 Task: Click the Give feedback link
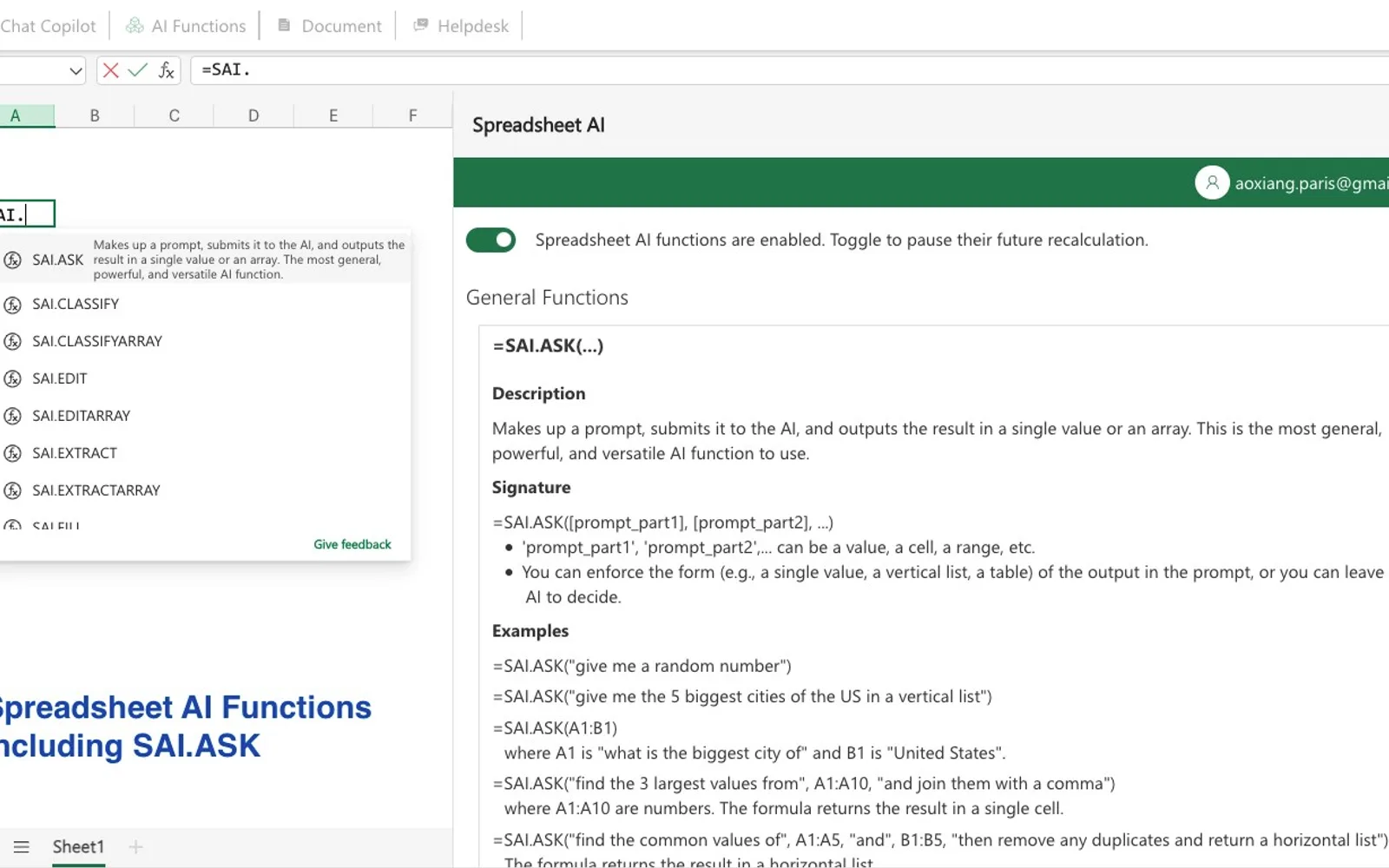[x=352, y=544]
